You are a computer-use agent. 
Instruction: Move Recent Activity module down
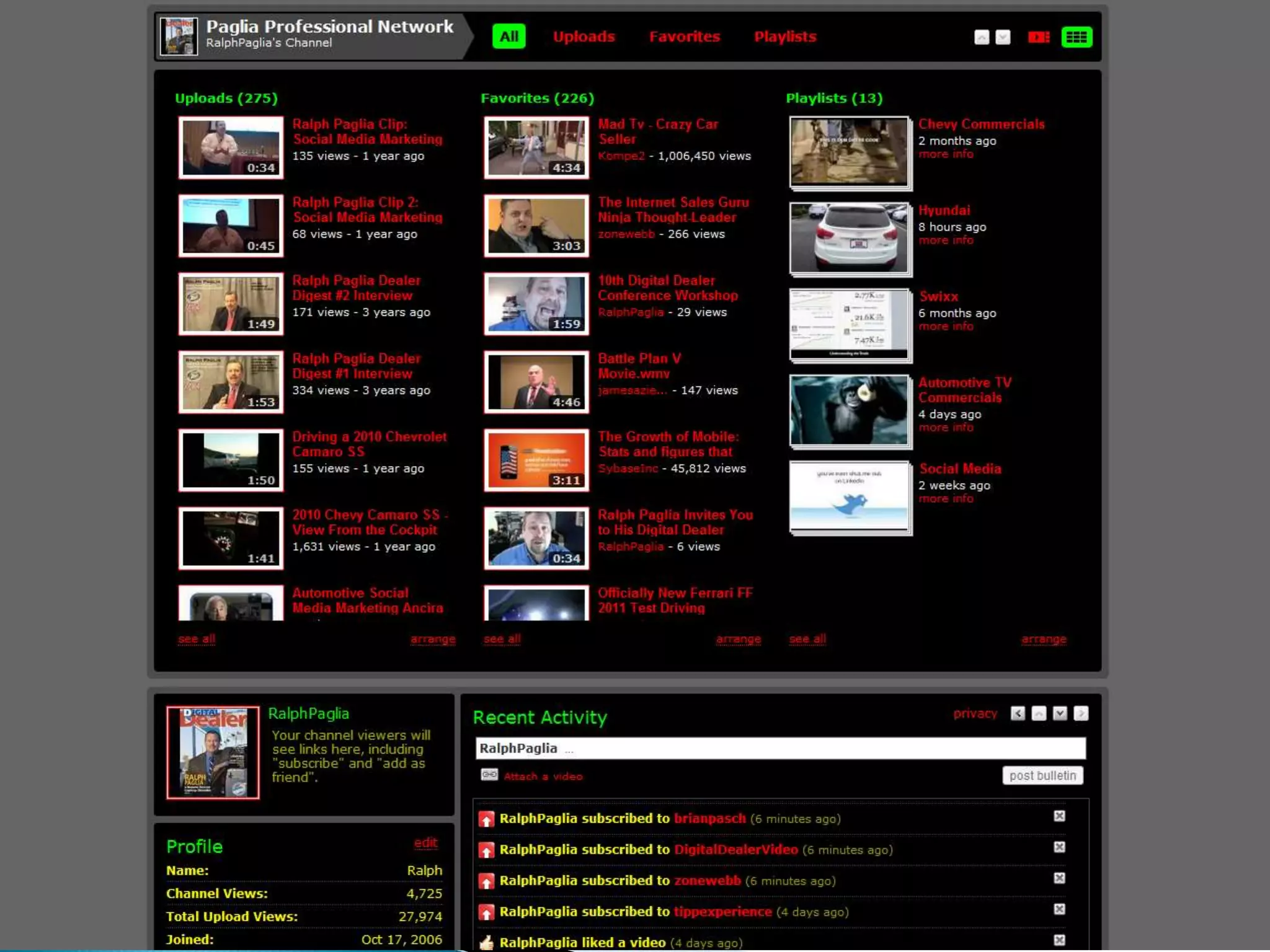(x=1060, y=713)
